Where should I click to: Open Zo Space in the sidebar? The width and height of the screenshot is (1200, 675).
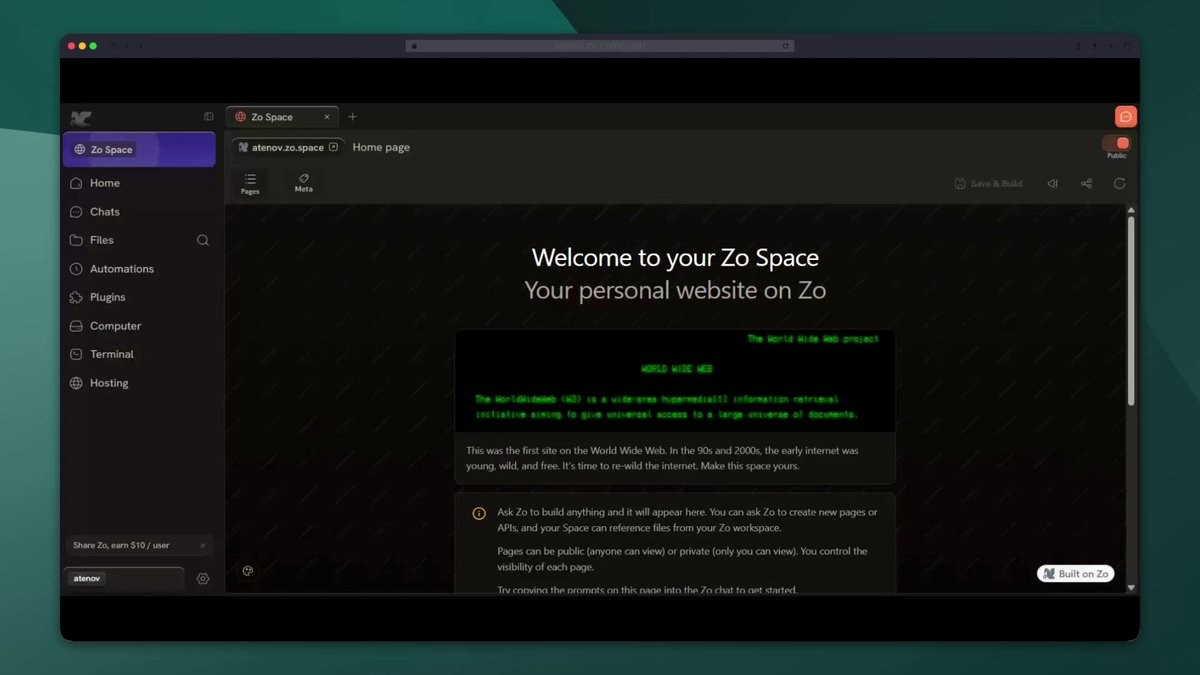139,149
